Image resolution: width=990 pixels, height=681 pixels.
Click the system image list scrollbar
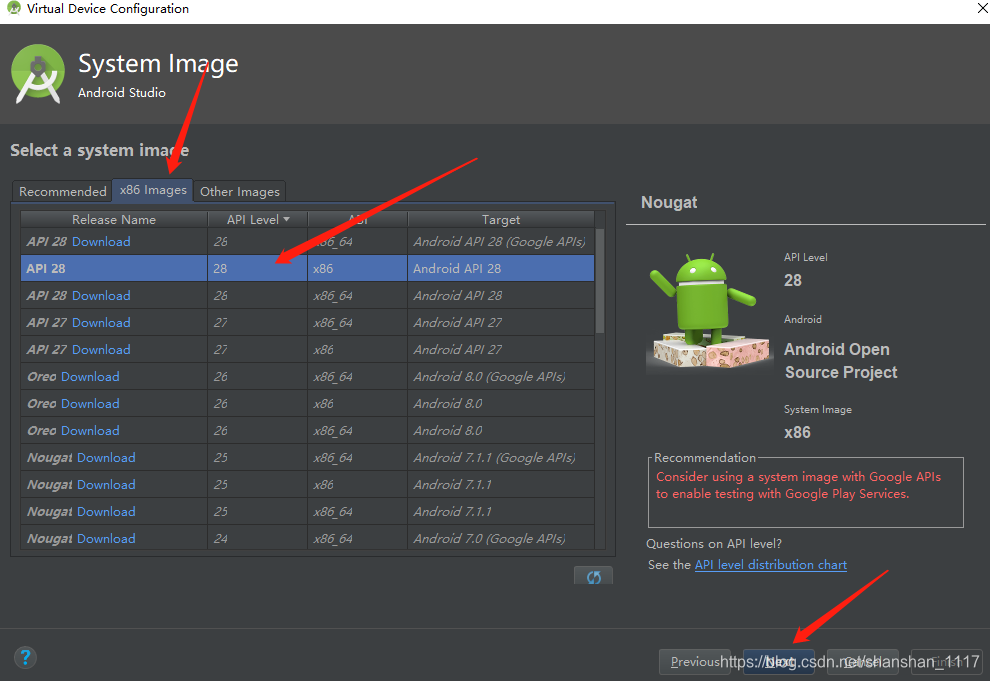coord(600,281)
